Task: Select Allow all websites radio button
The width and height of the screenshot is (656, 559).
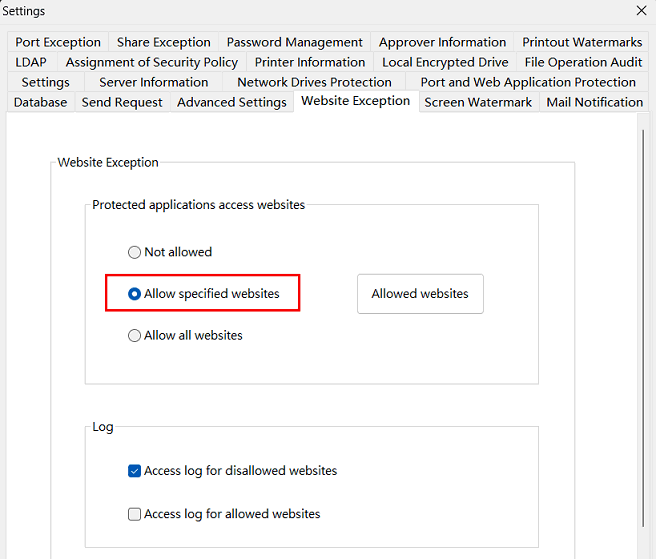Action: click(134, 336)
